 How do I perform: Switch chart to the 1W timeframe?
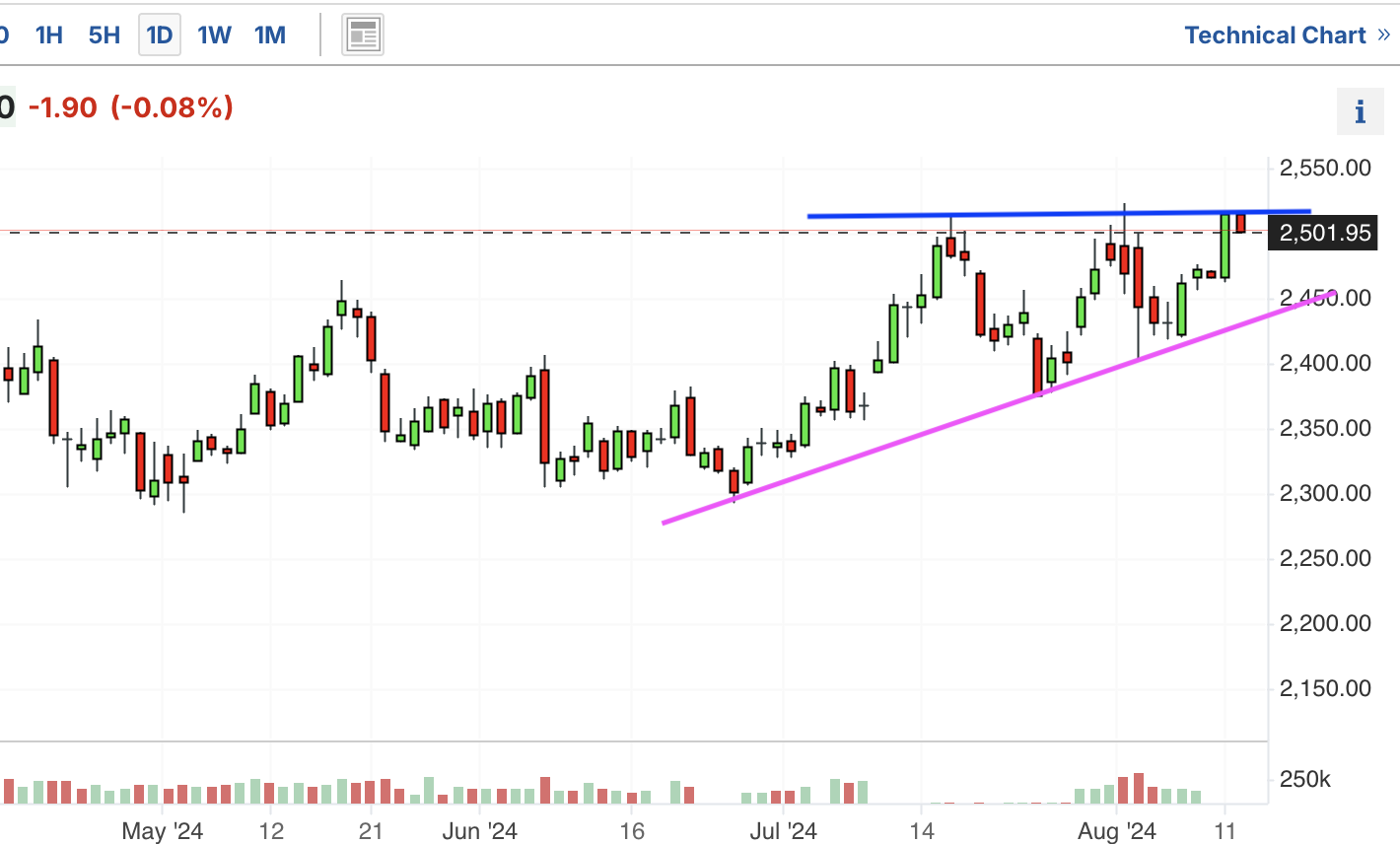point(215,35)
